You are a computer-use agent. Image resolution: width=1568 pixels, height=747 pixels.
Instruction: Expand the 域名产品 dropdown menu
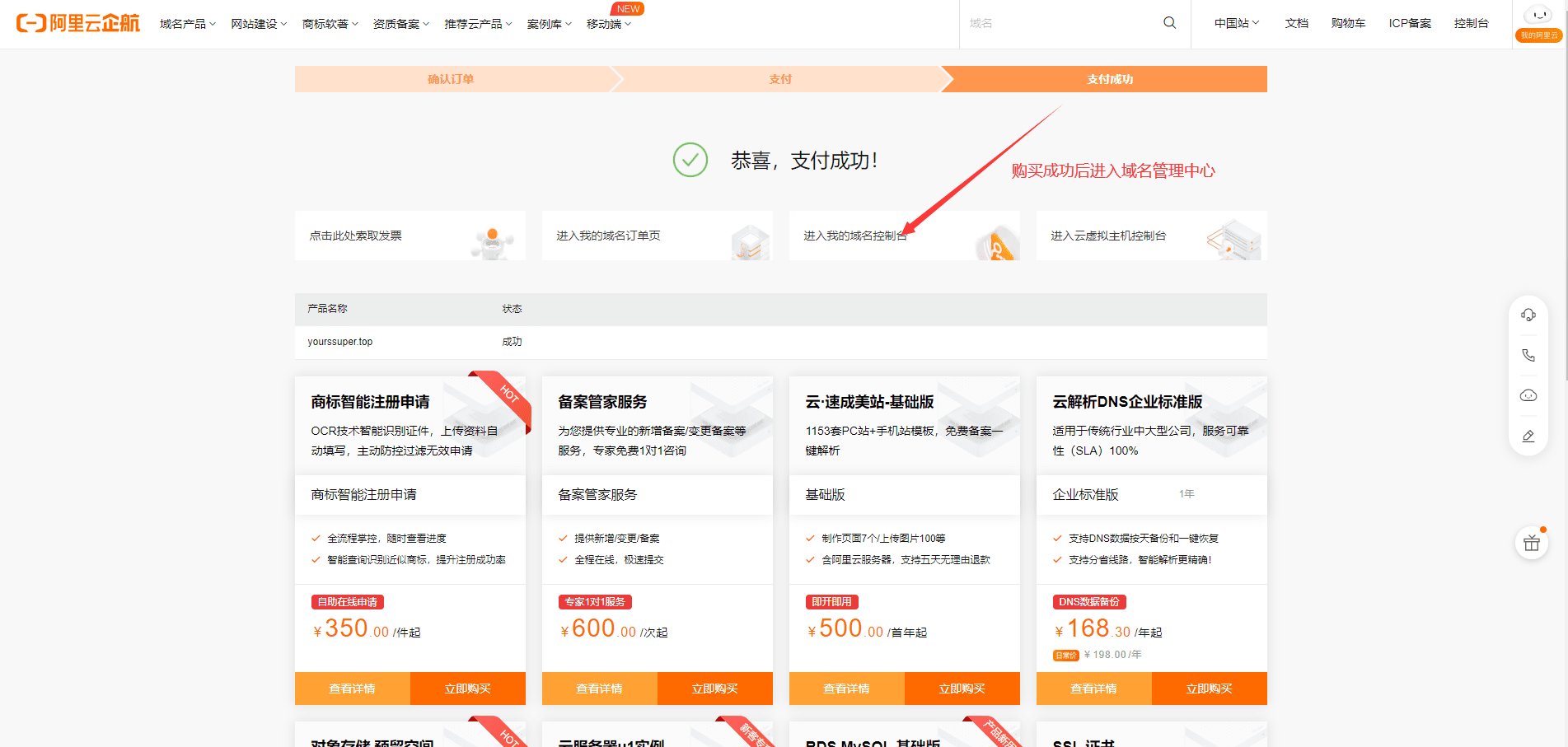(x=187, y=24)
